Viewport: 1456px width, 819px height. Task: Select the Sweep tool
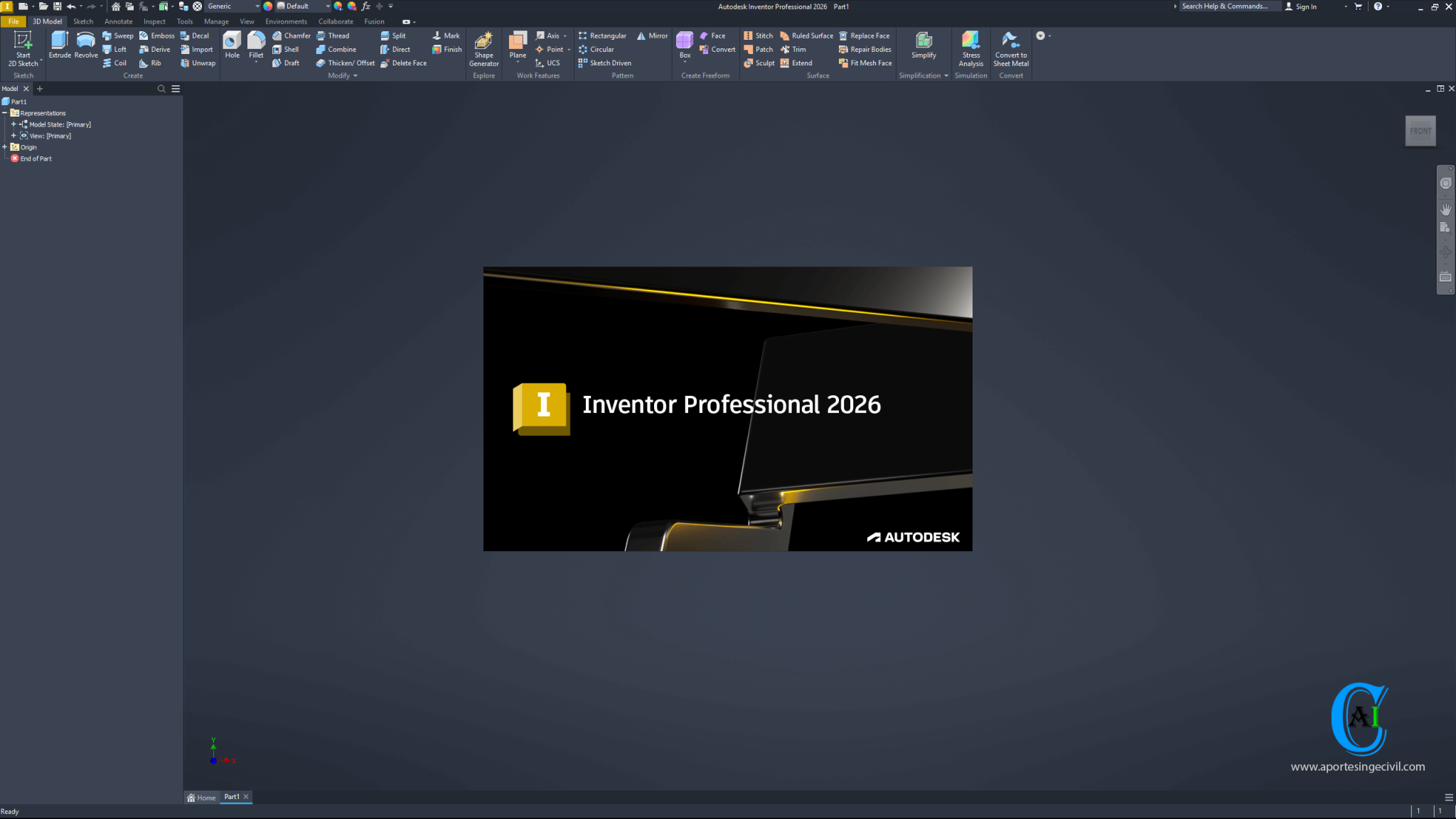point(118,36)
